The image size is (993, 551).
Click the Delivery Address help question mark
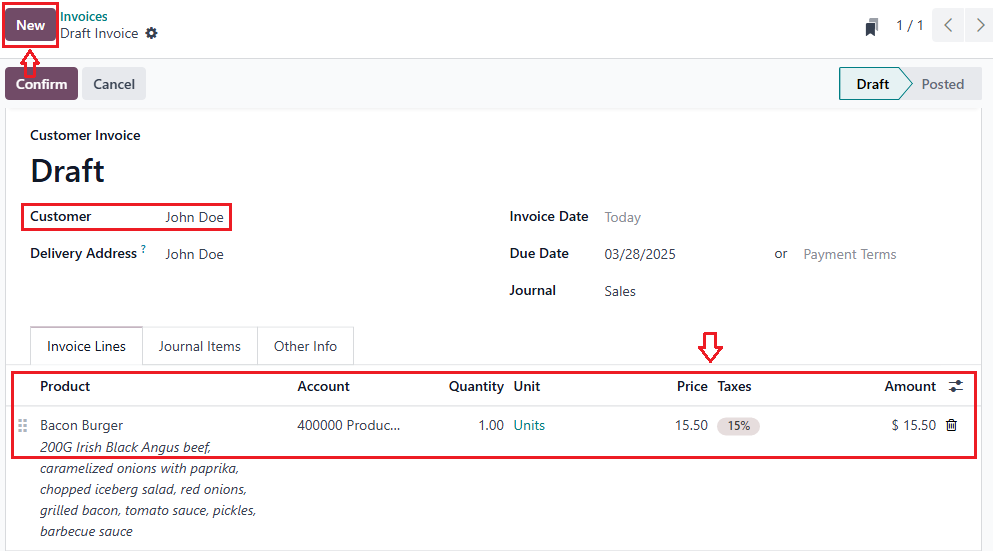pyautogui.click(x=143, y=250)
